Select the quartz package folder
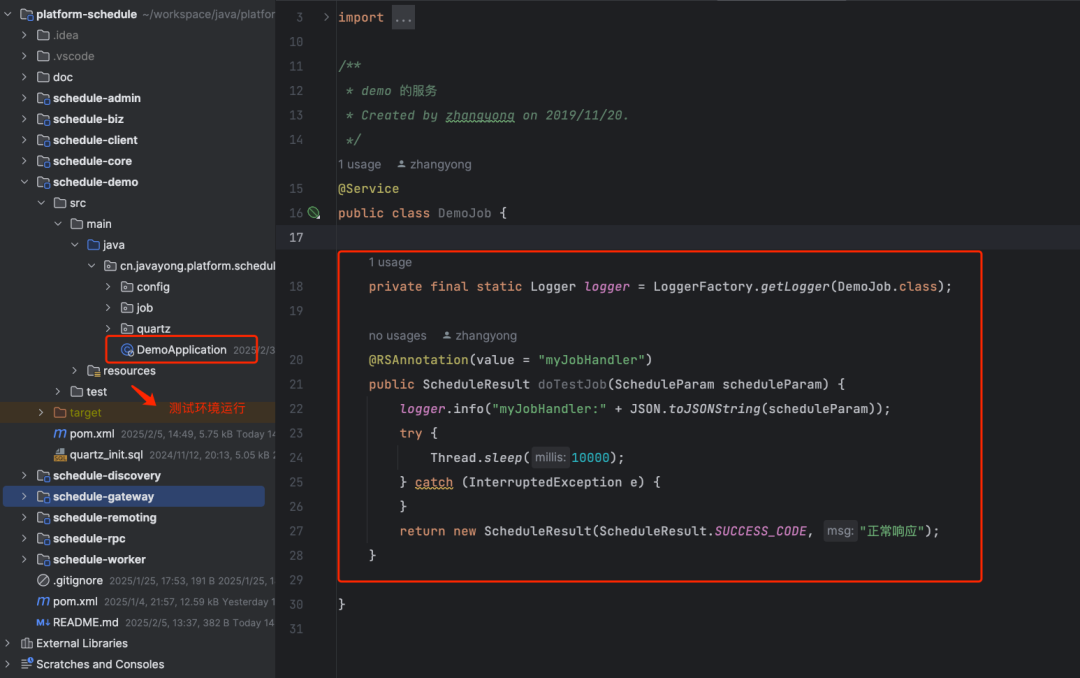 (153, 329)
